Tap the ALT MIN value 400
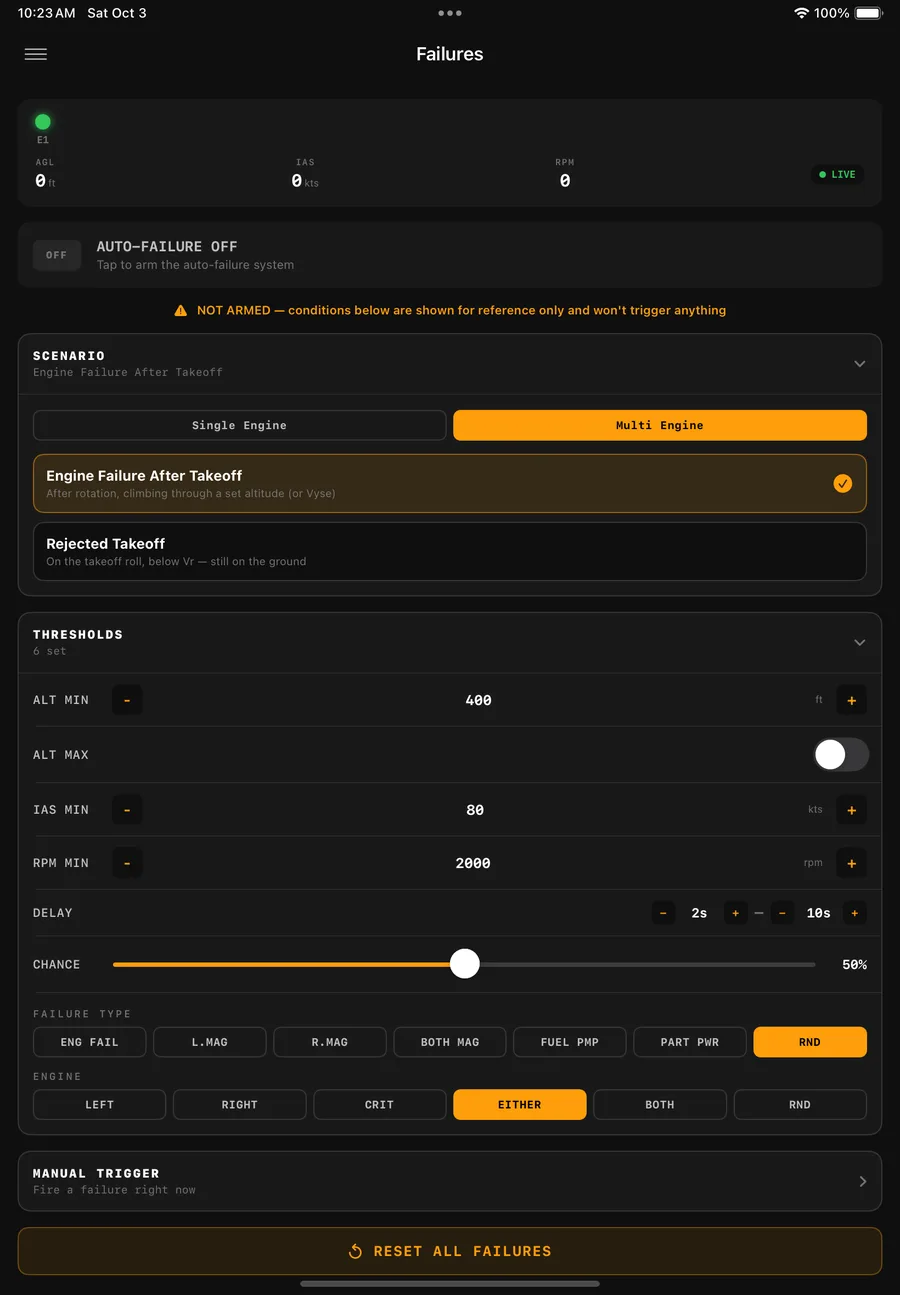Image resolution: width=900 pixels, height=1295 pixels. point(478,700)
